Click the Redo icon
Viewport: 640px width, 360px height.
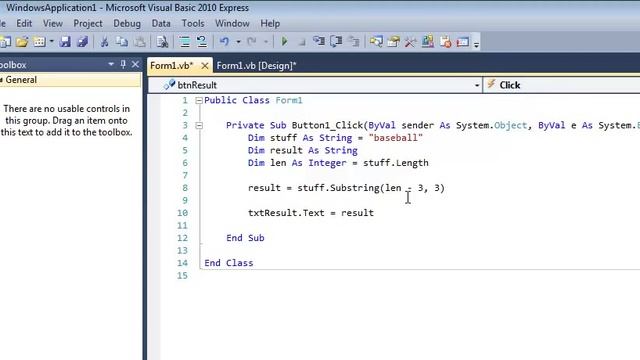click(x=252, y=42)
